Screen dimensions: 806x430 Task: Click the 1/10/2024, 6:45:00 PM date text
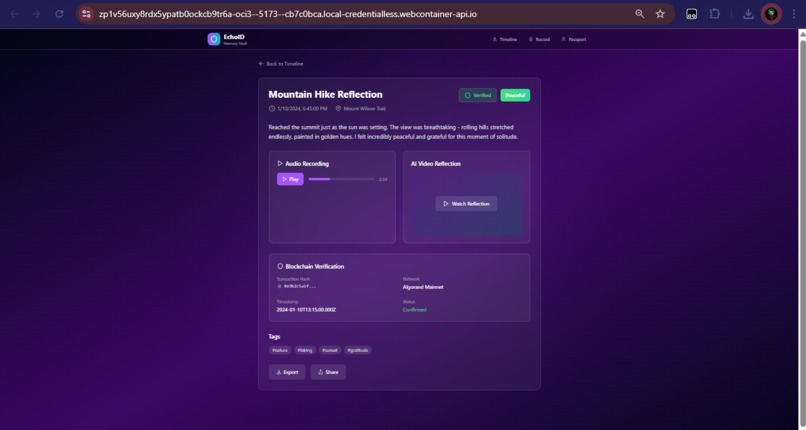pyautogui.click(x=302, y=108)
